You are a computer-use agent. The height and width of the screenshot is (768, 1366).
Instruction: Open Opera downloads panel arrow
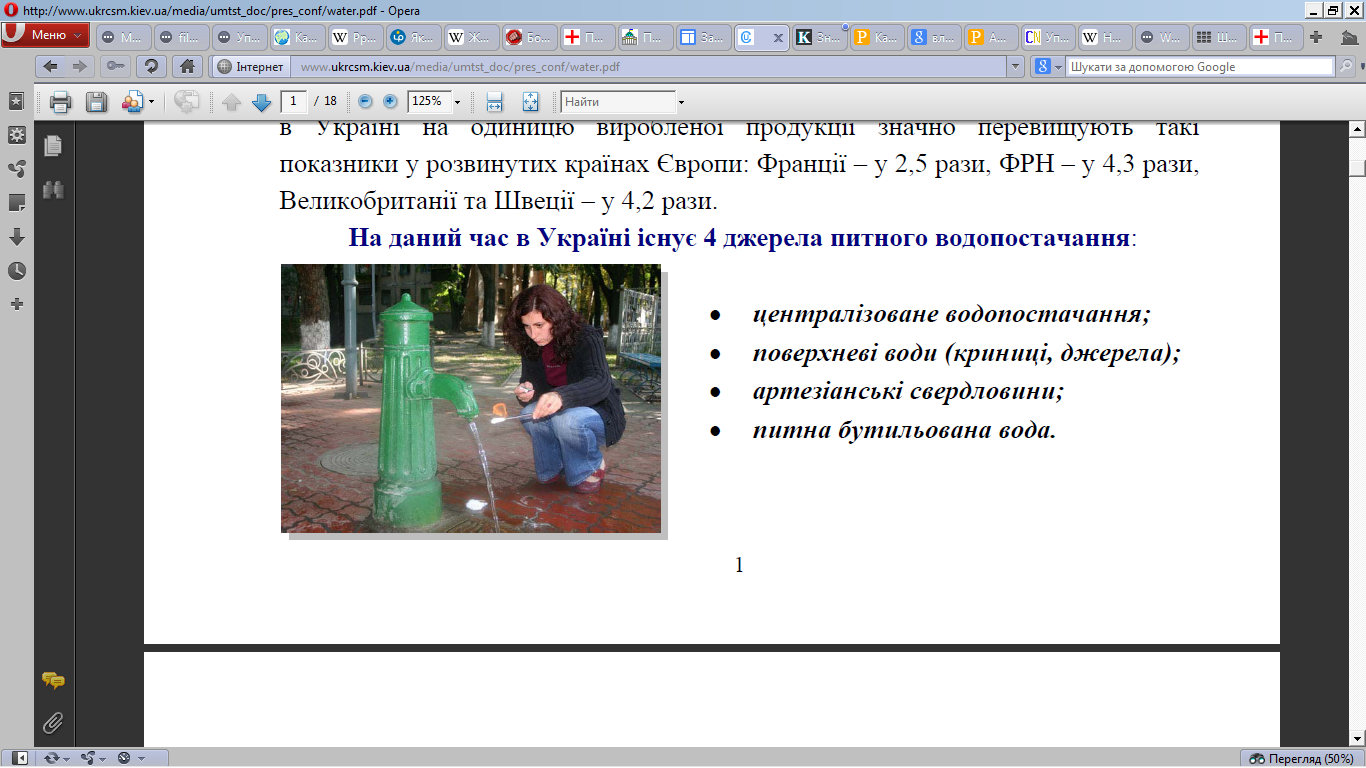click(x=16, y=237)
